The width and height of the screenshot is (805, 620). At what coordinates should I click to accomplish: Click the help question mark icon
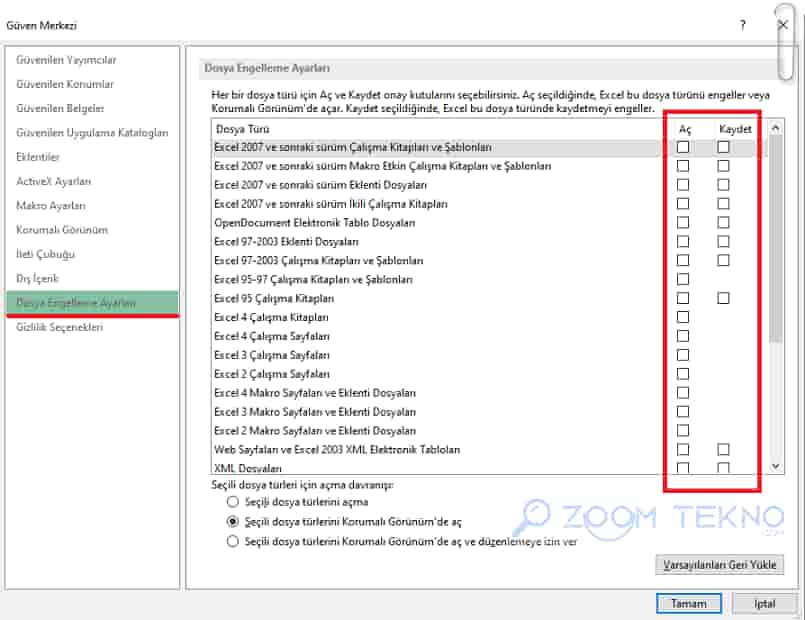(x=742, y=25)
